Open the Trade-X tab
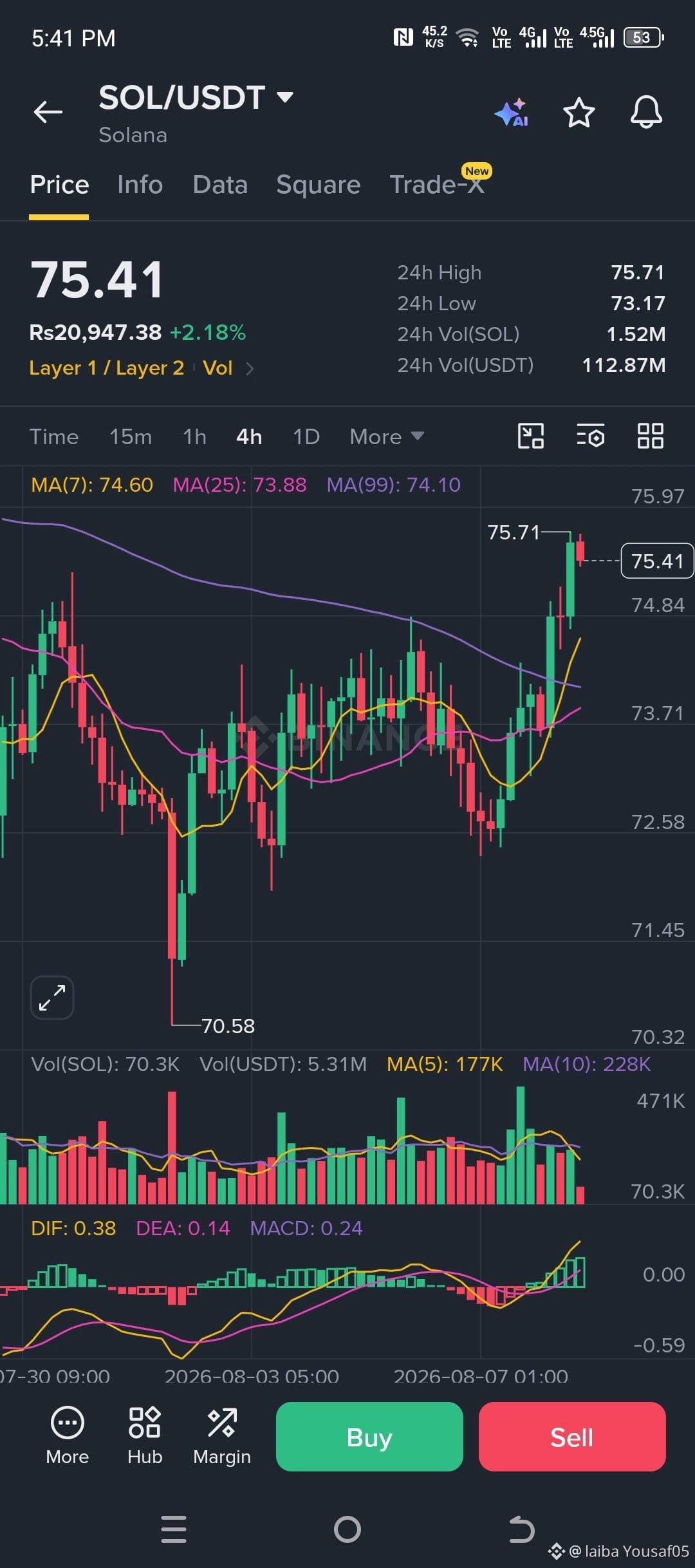Viewport: 695px width, 1568px height. point(438,185)
